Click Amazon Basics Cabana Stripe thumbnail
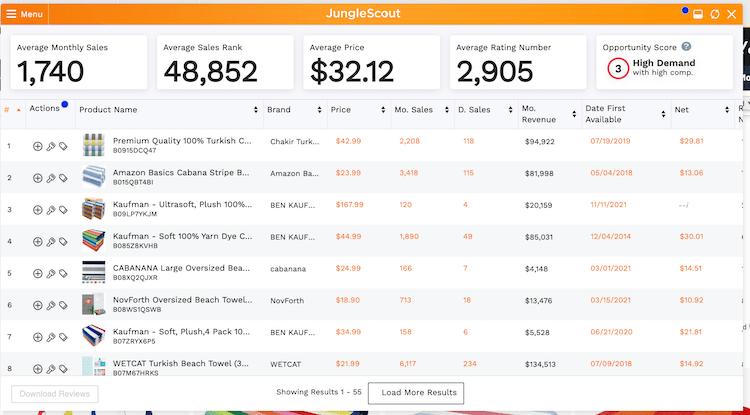The height and width of the screenshot is (415, 750). point(93,177)
